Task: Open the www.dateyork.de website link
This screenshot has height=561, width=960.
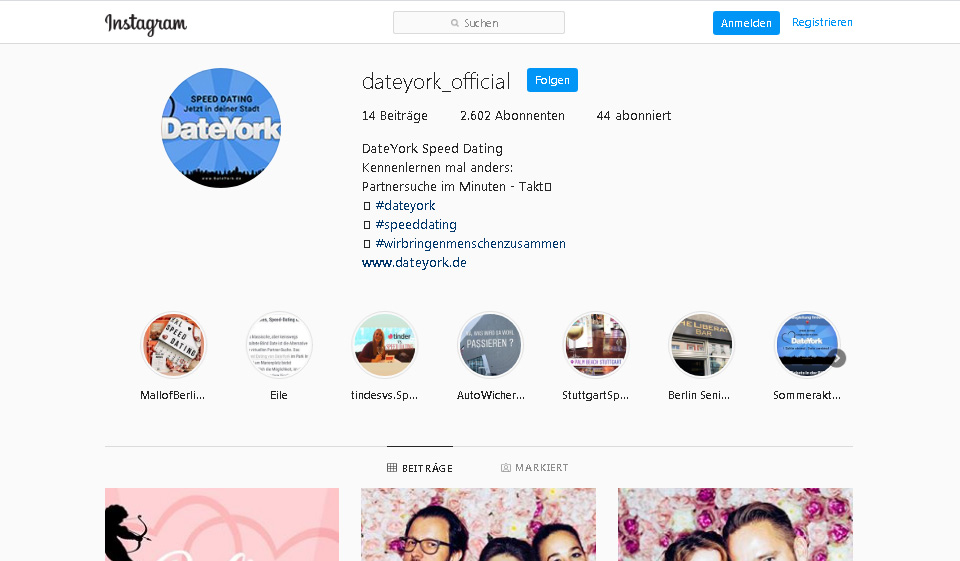Action: [x=414, y=263]
